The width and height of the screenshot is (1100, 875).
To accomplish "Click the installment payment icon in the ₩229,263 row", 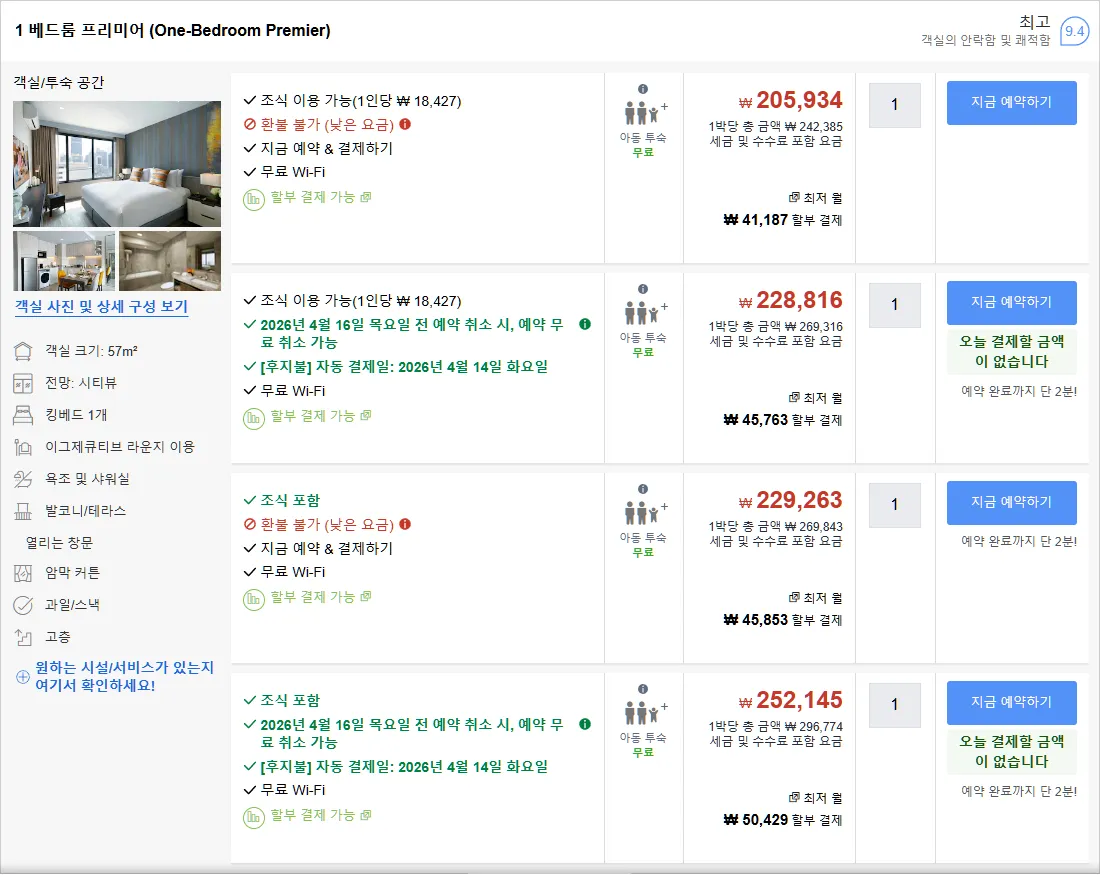I will pyautogui.click(x=253, y=599).
